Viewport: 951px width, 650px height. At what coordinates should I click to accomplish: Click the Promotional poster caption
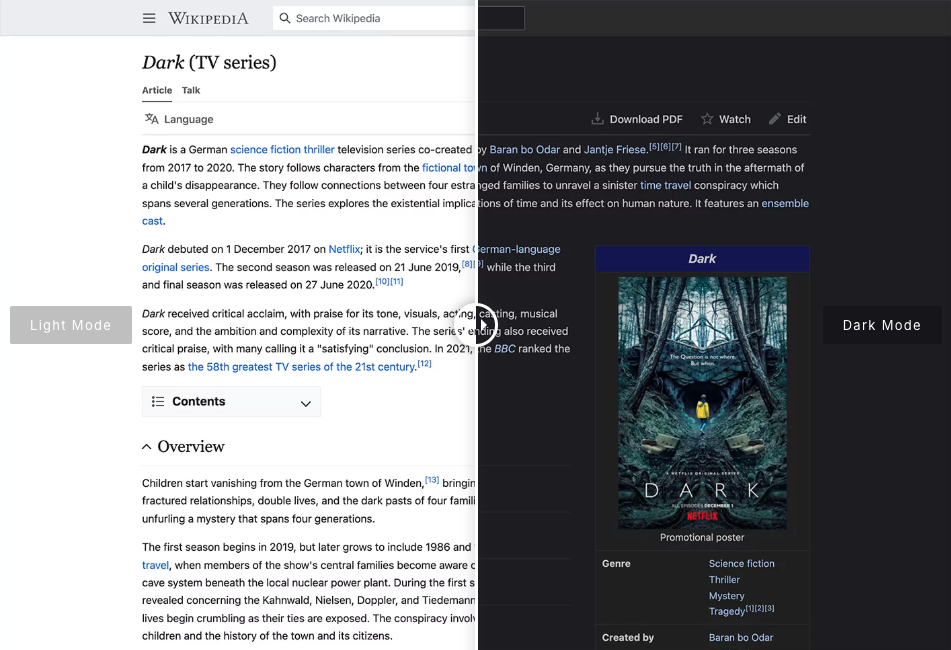coord(702,538)
